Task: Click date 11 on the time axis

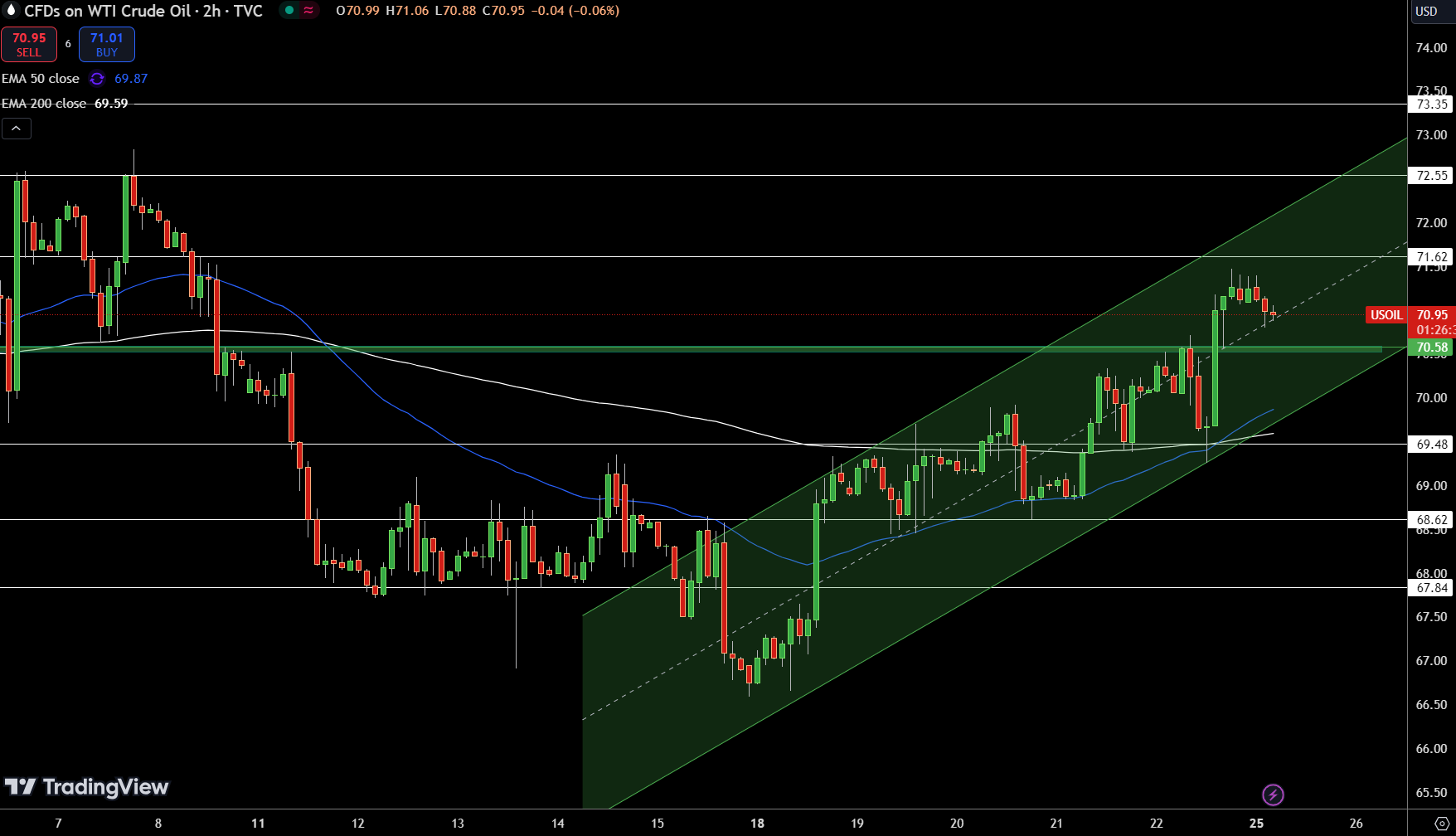Action: coord(258,824)
